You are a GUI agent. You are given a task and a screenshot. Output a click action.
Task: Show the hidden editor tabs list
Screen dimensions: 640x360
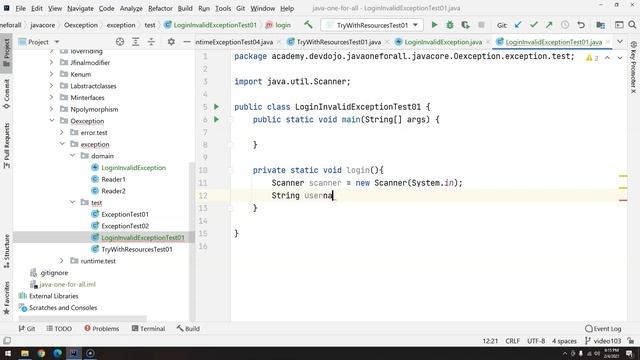(x=620, y=42)
